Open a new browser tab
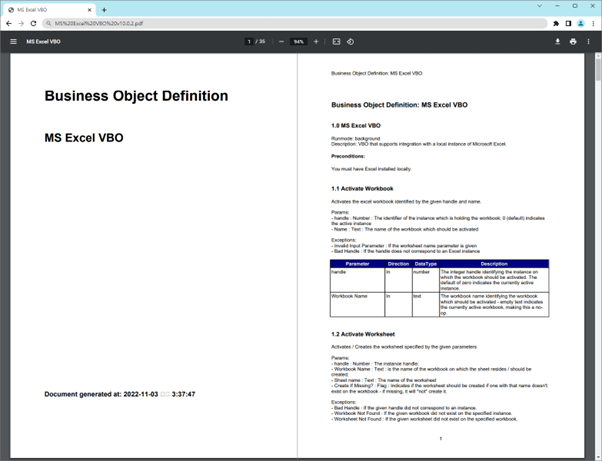The height and width of the screenshot is (461, 602). tap(104, 10)
